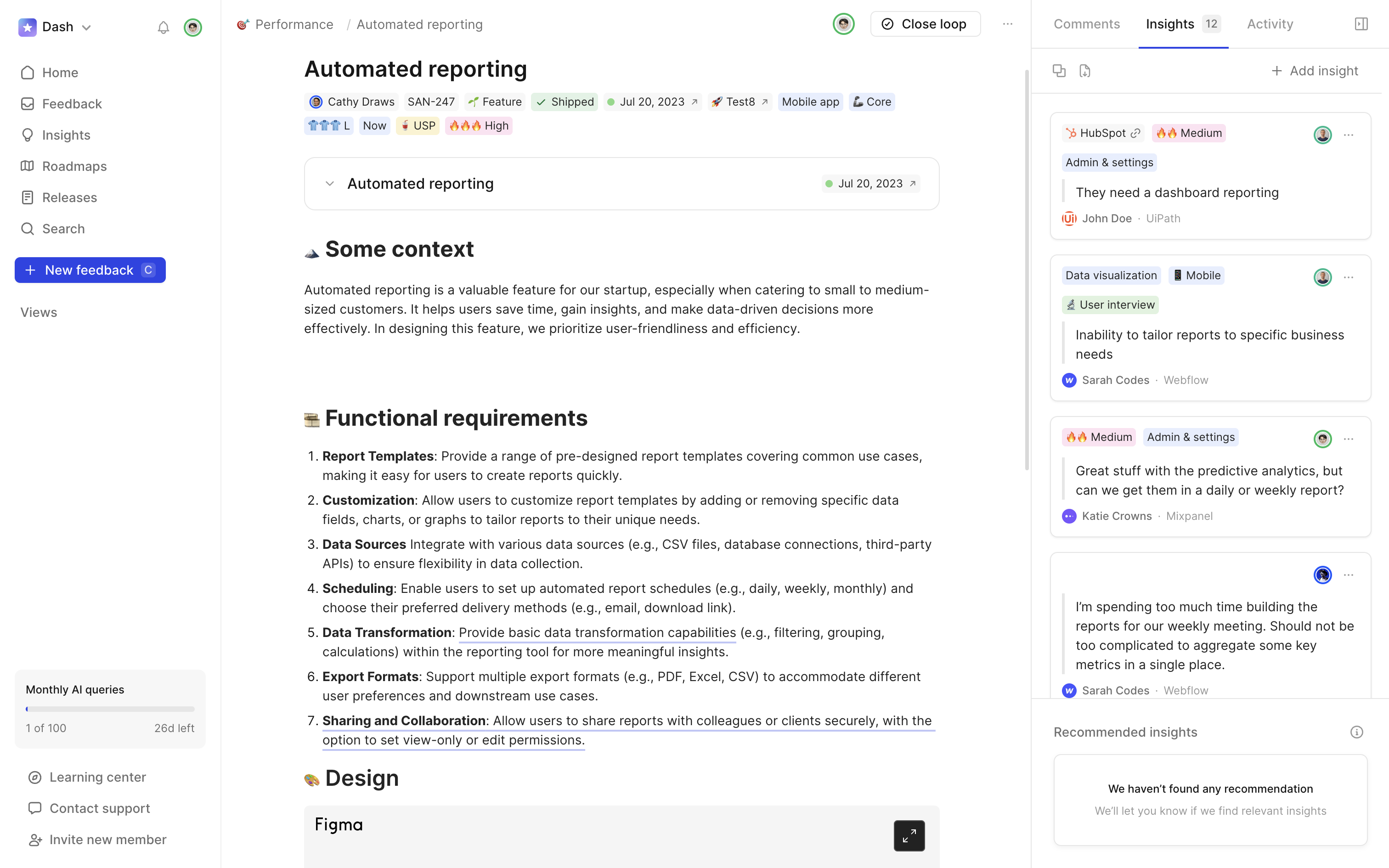The width and height of the screenshot is (1389, 868).
Task: Open the Roadmaps sidebar icon
Action: pyautogui.click(x=27, y=166)
